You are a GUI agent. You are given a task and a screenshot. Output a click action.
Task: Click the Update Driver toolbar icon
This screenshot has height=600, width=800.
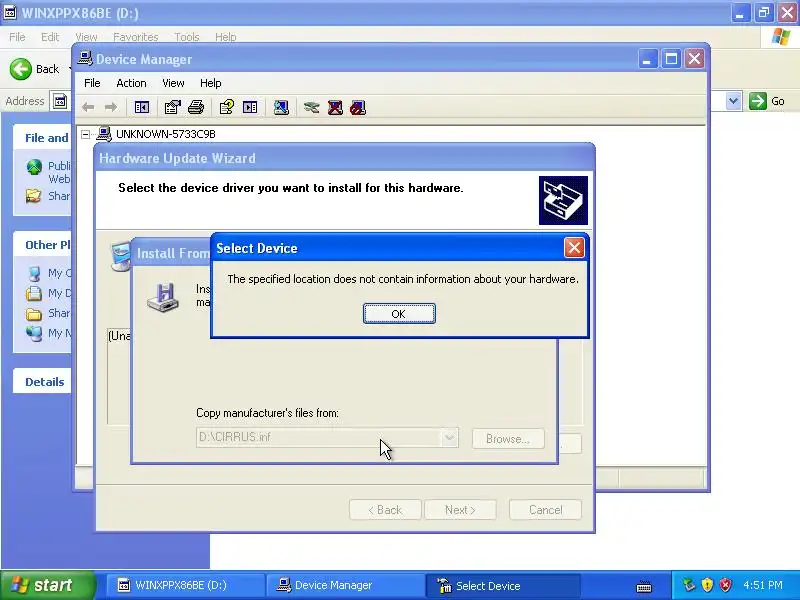[x=311, y=107]
